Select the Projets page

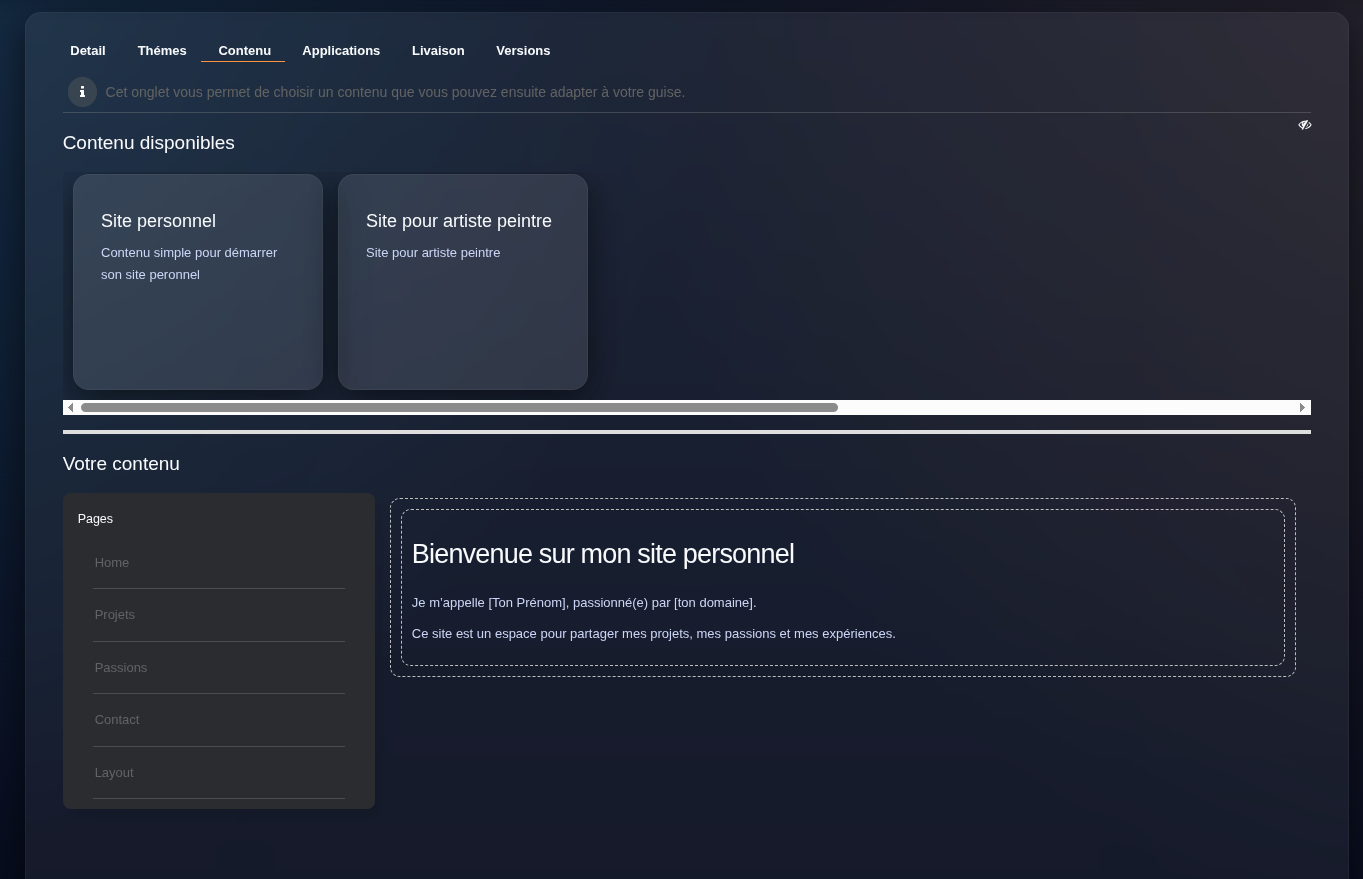pyautogui.click(x=115, y=615)
